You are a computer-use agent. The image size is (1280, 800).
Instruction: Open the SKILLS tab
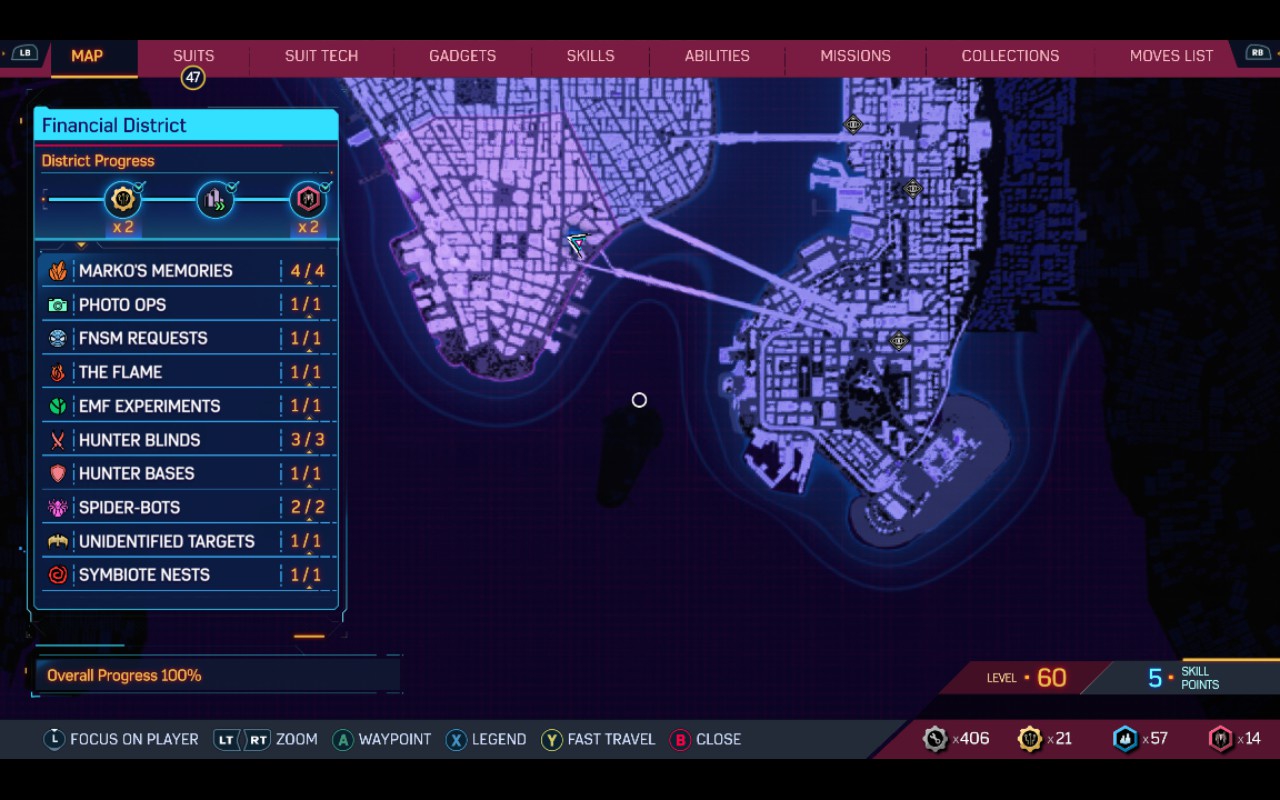tap(590, 56)
